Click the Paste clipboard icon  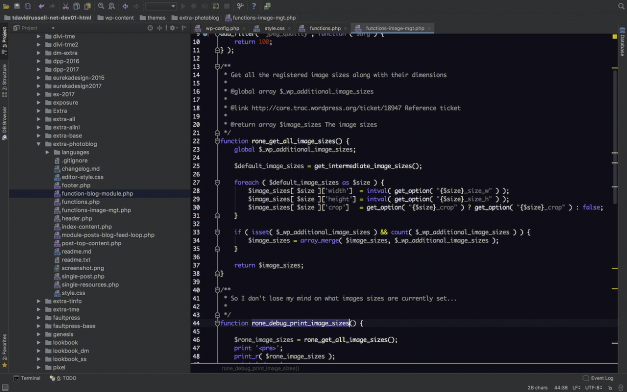pyautogui.click(x=87, y=6)
